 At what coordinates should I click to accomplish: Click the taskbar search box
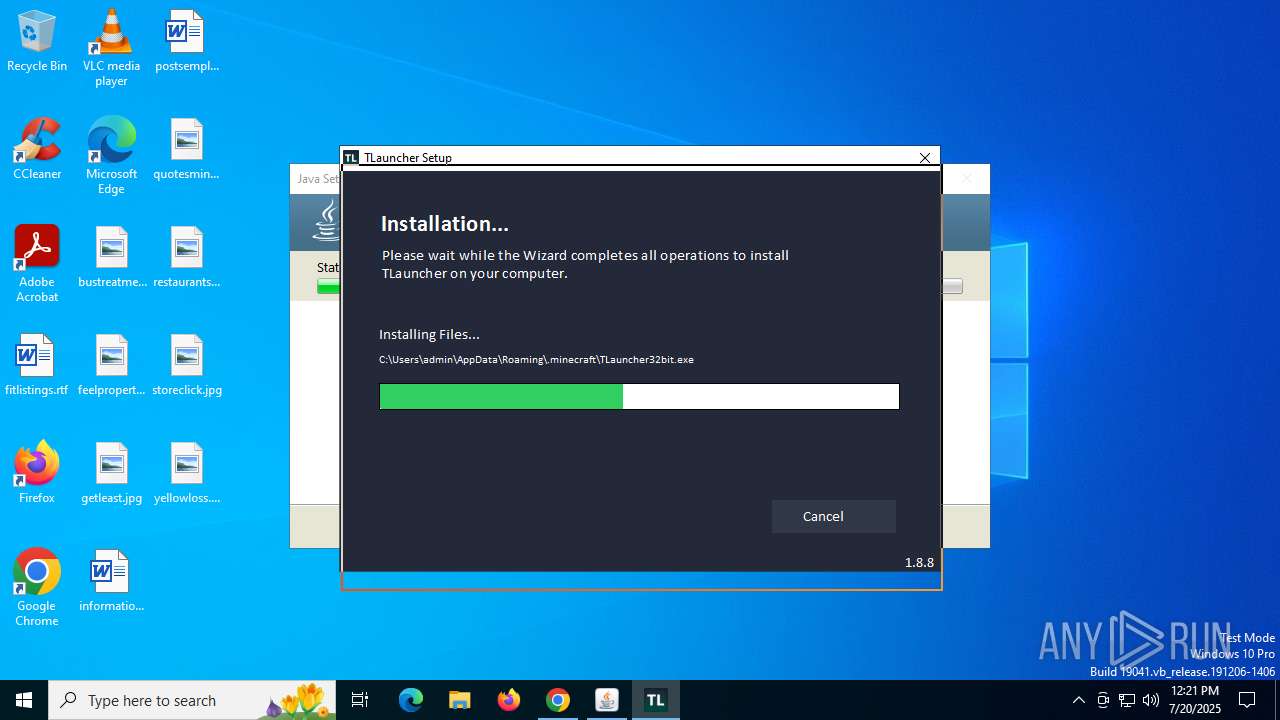[x=192, y=700]
